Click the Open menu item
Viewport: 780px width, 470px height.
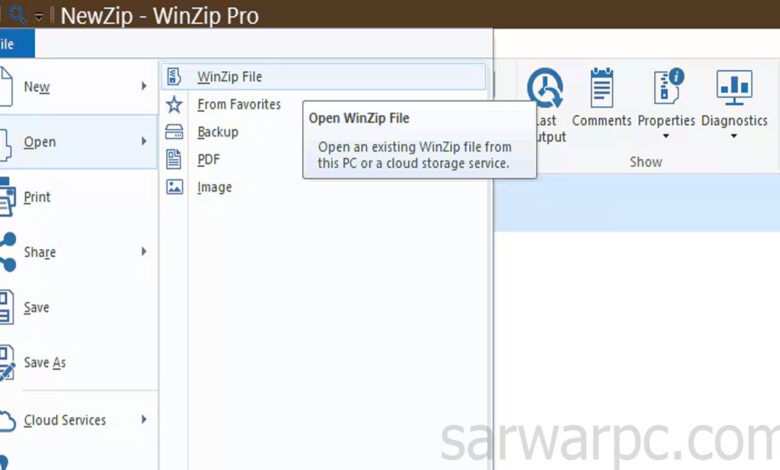tap(78, 142)
